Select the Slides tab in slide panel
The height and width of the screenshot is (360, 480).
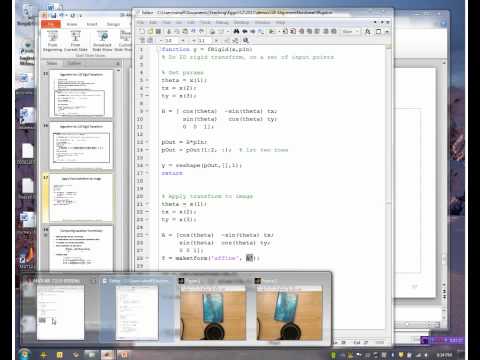point(52,63)
